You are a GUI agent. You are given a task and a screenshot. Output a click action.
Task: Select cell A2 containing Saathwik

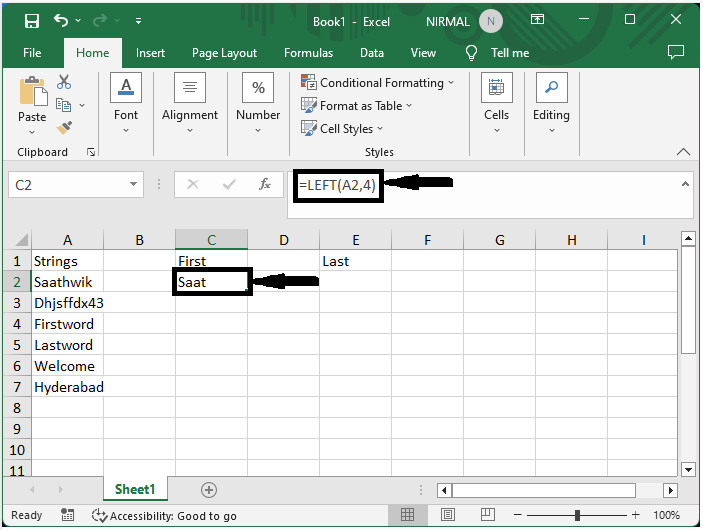tap(67, 282)
